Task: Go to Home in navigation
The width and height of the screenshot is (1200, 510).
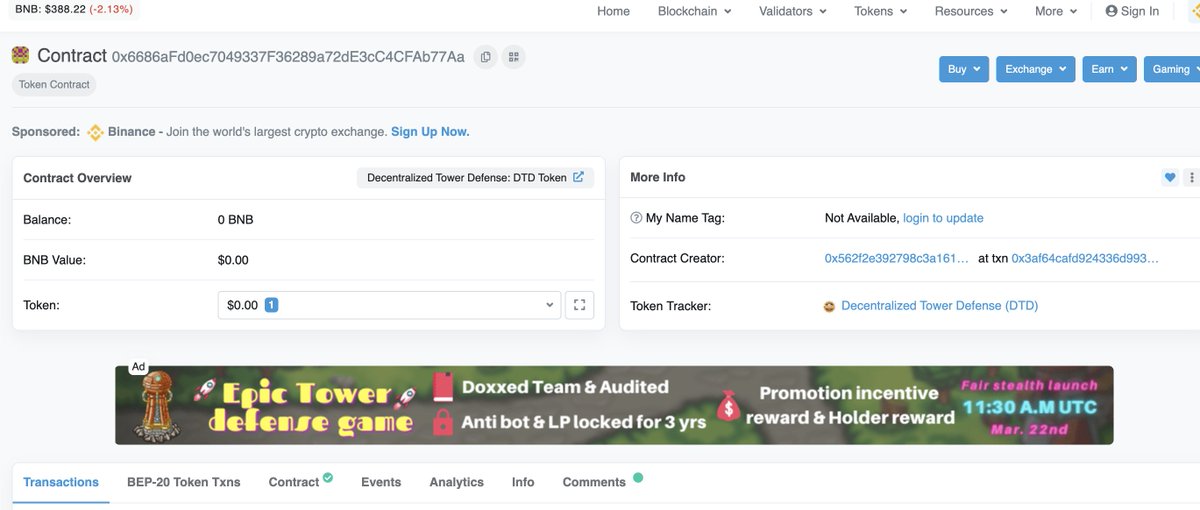Action: click(613, 11)
